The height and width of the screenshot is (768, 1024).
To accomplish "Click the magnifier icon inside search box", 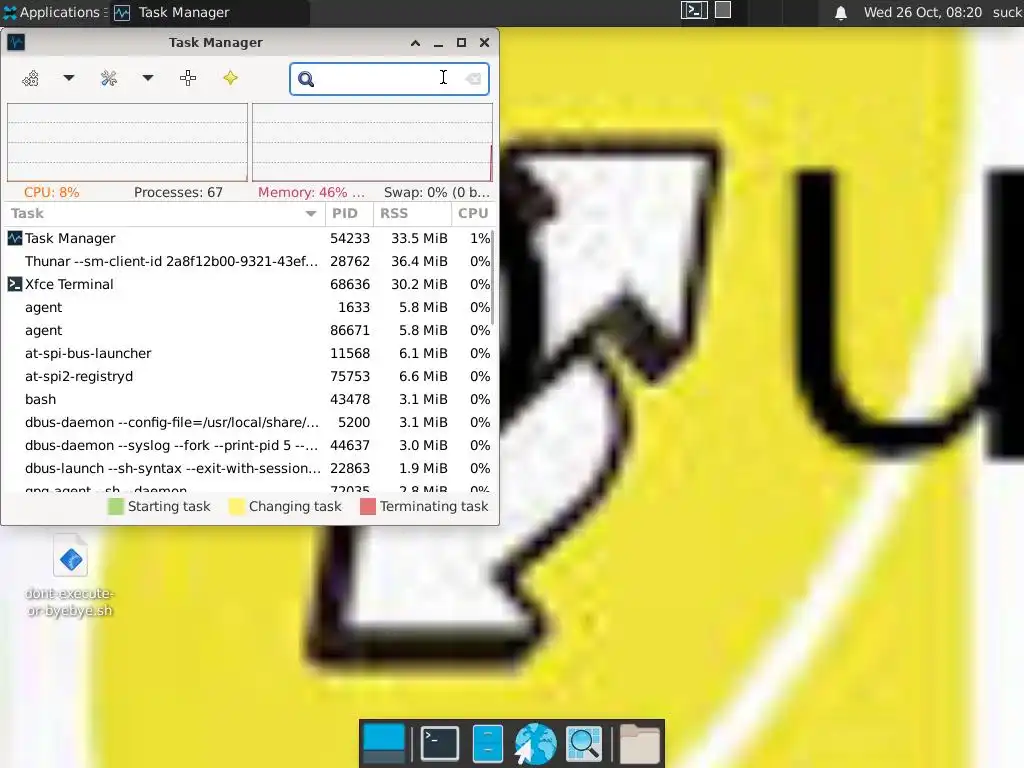I will coord(306,79).
